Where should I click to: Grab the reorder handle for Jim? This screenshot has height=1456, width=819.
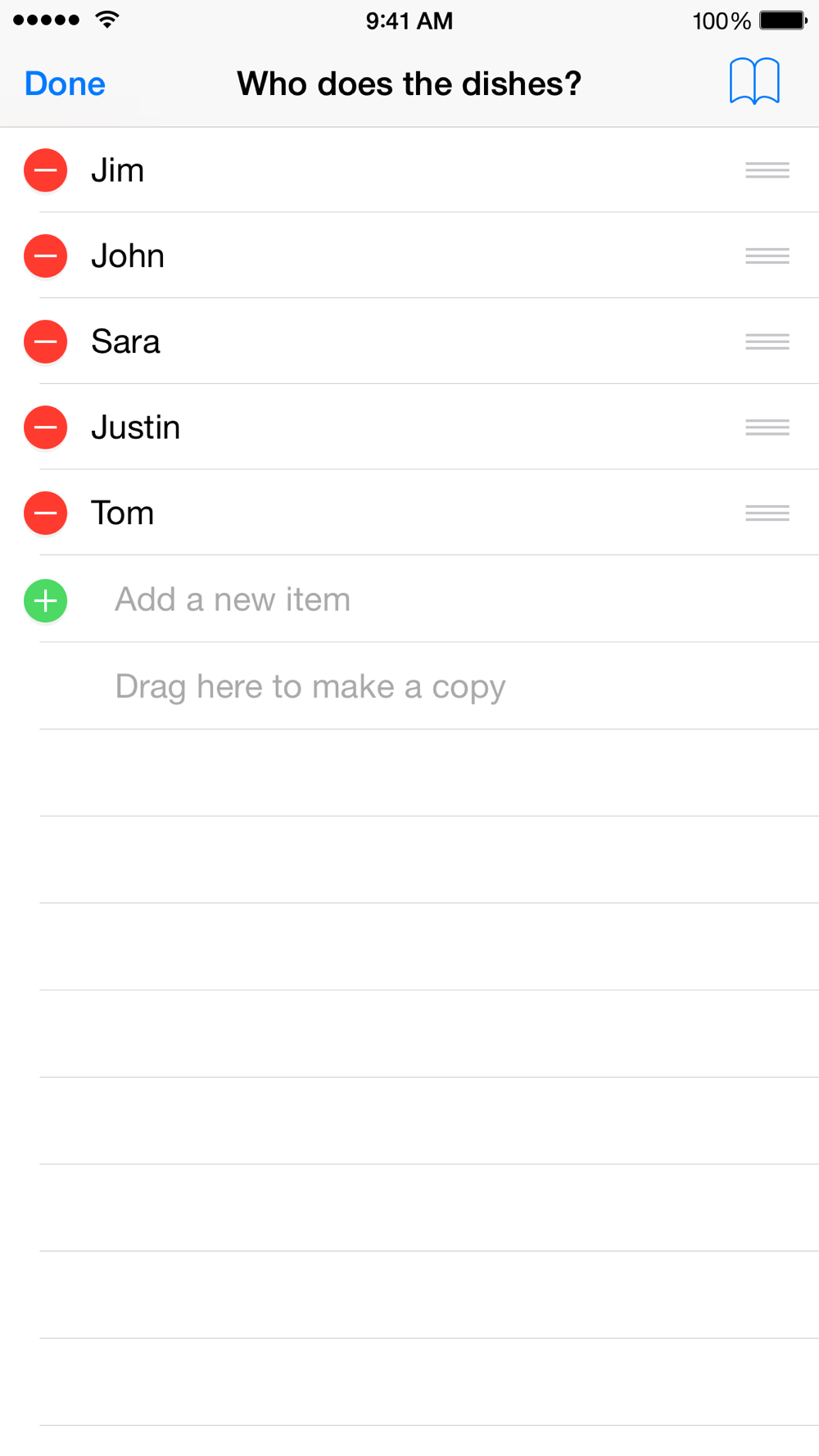click(767, 170)
